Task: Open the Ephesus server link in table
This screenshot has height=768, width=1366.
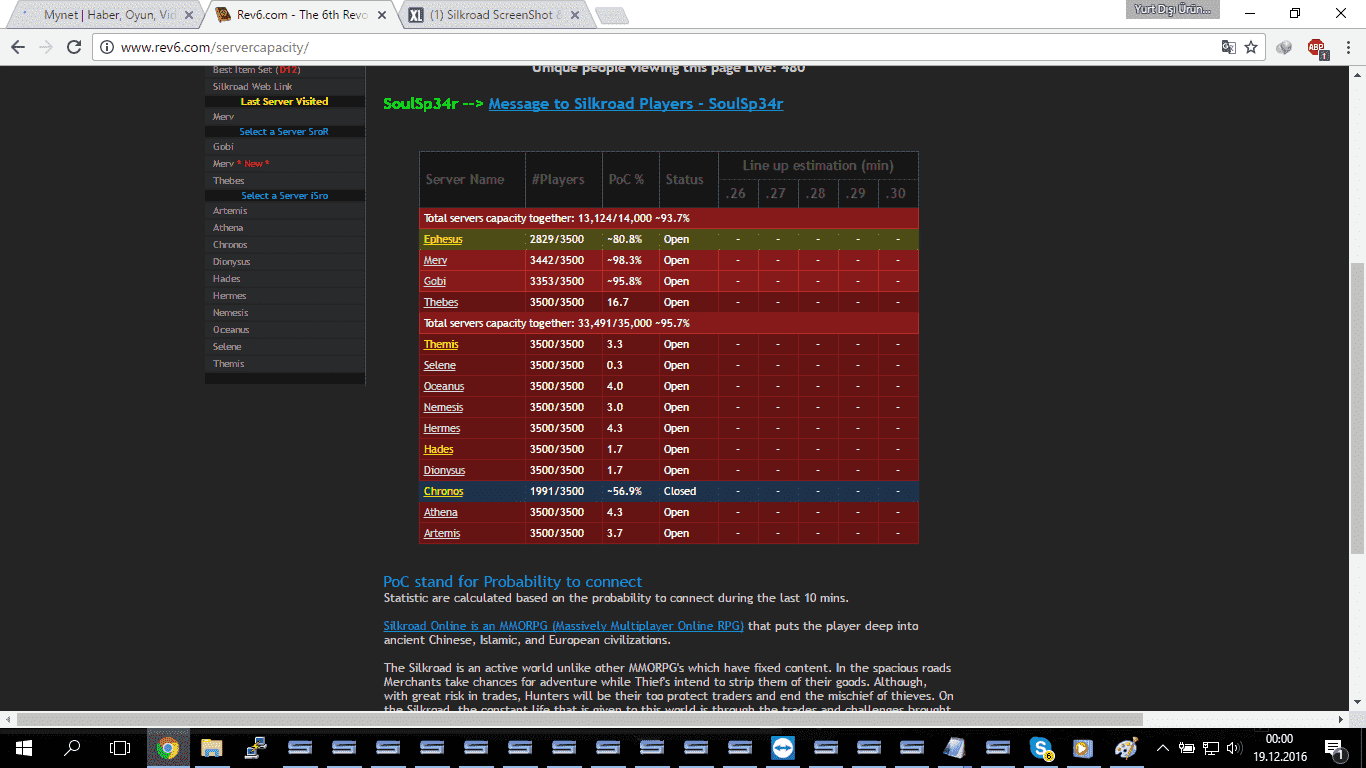Action: pyautogui.click(x=443, y=240)
